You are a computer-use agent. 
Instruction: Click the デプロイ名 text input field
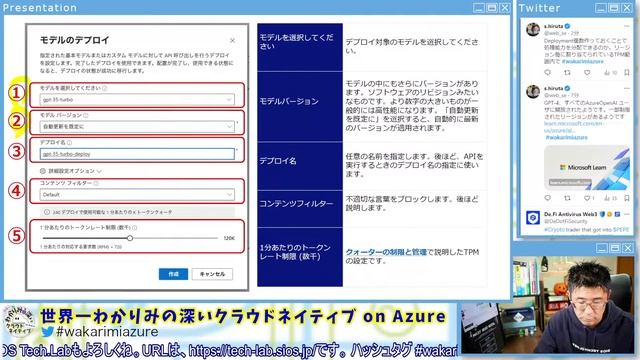(137, 154)
